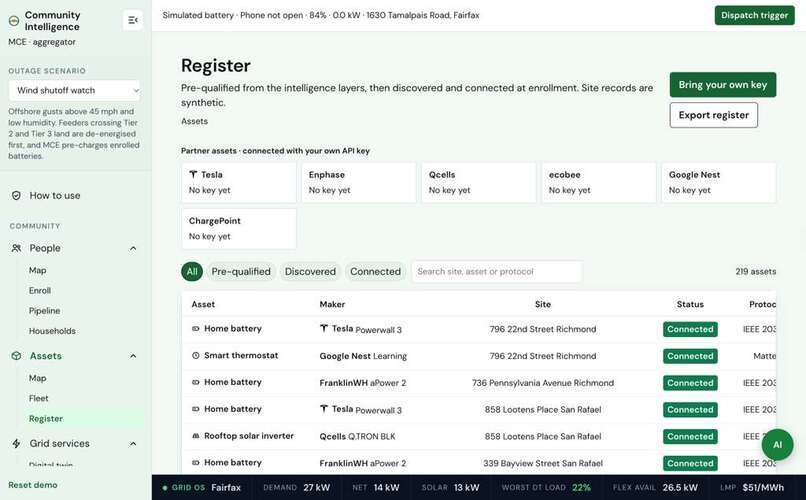This screenshot has height=500, width=806.
Task: Click the Status column header
Action: tap(690, 304)
